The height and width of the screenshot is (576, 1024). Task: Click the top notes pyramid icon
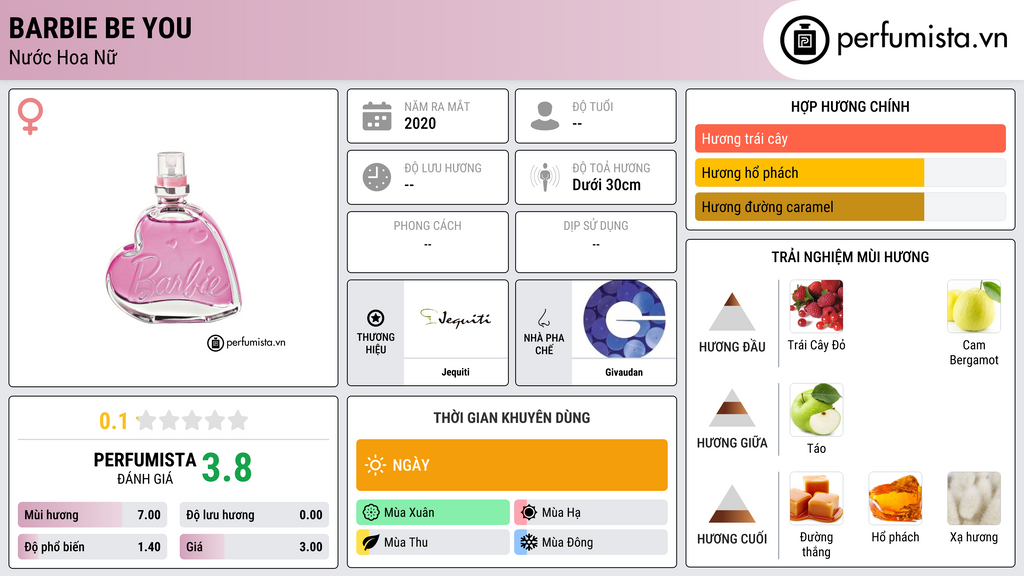(732, 312)
